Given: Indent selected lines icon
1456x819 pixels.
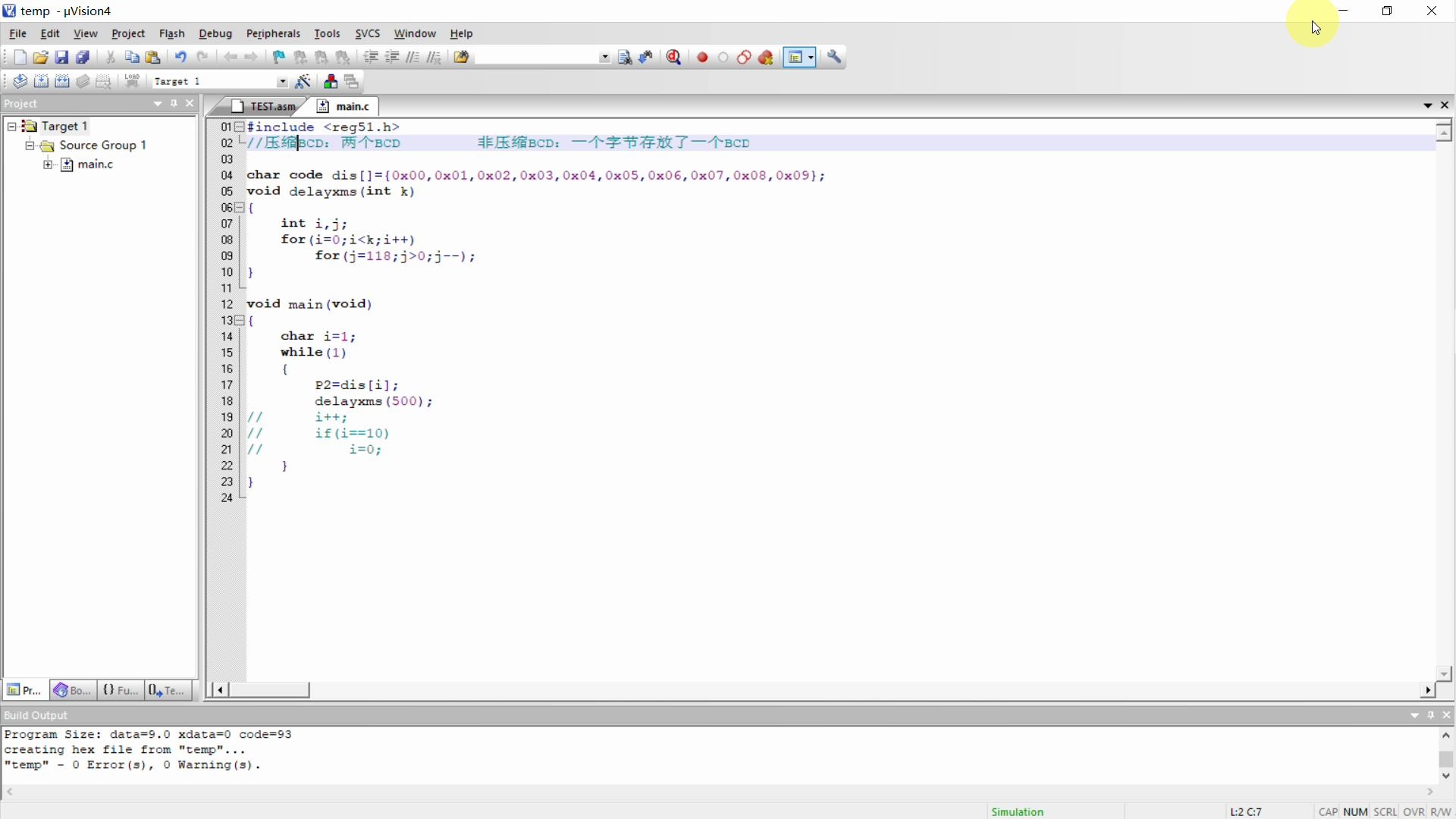Looking at the screenshot, I should click(x=371, y=58).
